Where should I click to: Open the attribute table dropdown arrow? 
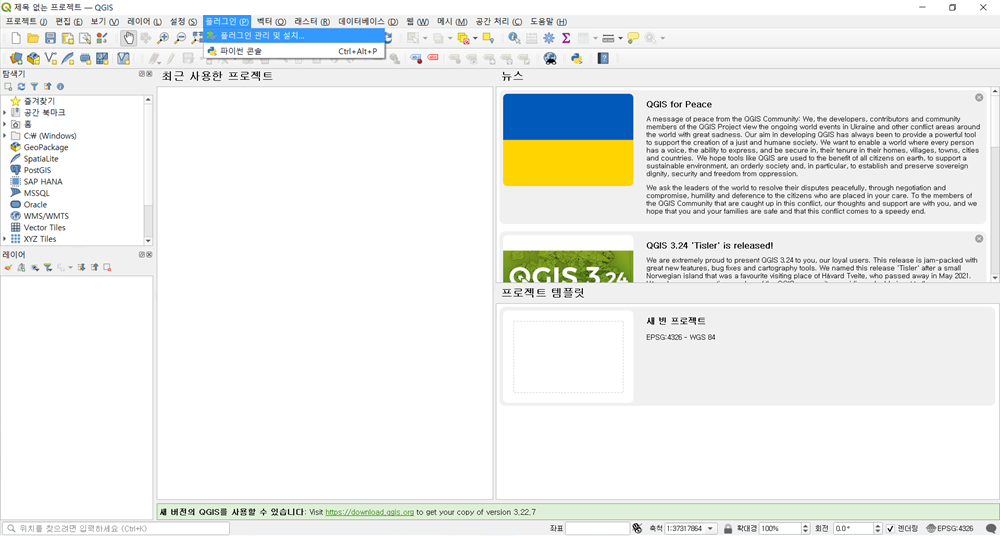(x=595, y=38)
